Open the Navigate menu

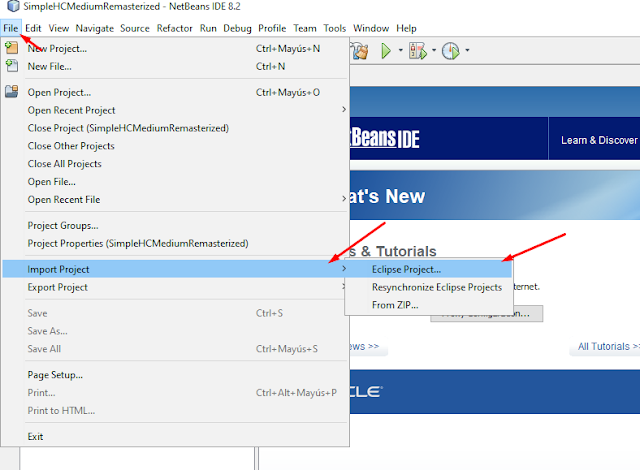95,28
